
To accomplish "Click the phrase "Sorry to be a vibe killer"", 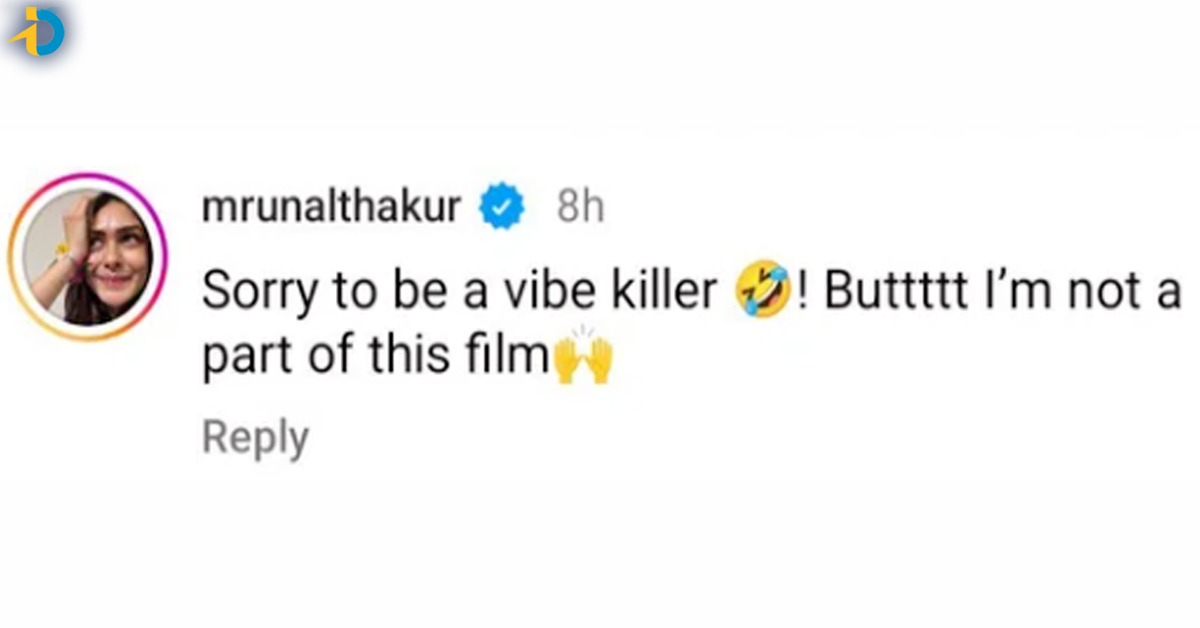I will 459,291.
